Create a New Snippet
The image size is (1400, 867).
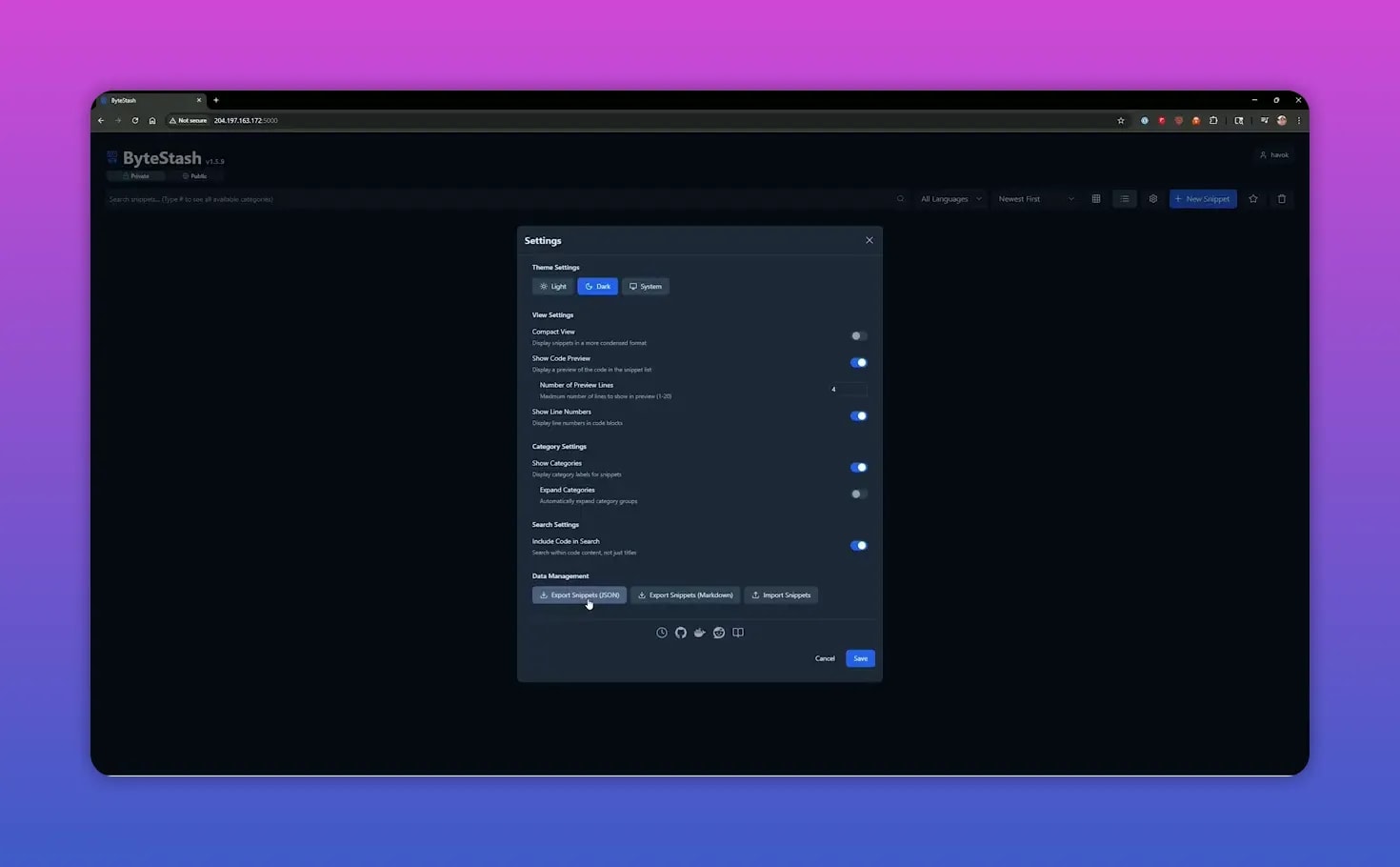point(1203,199)
